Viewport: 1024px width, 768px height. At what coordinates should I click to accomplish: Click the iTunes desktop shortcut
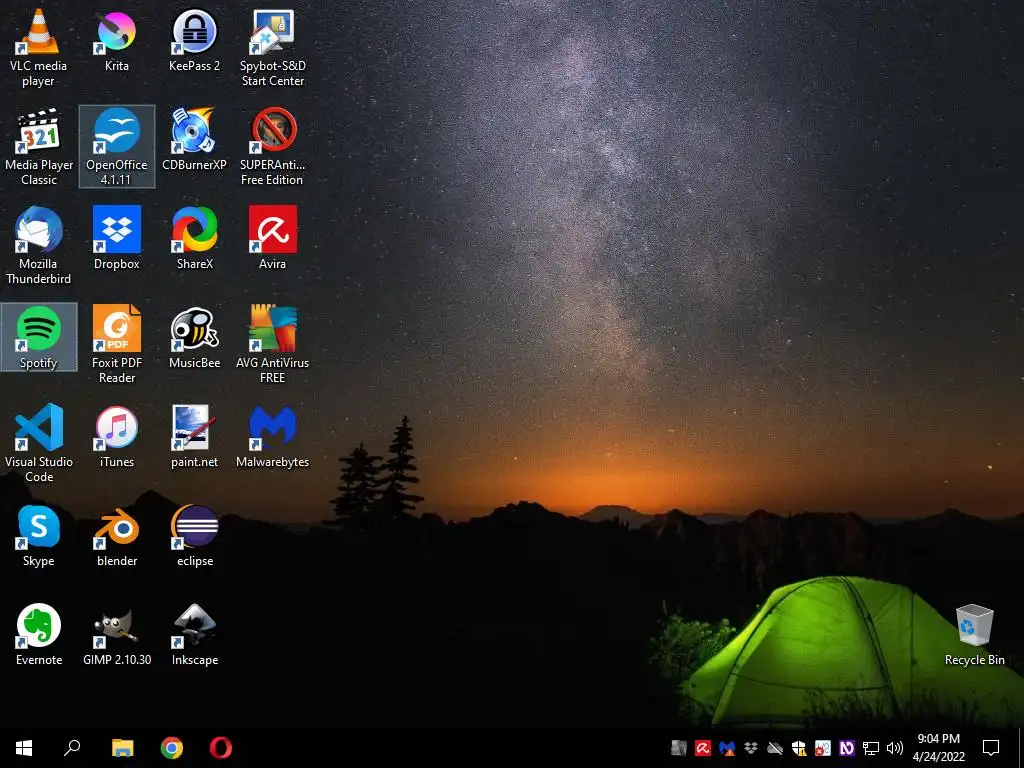point(116,436)
